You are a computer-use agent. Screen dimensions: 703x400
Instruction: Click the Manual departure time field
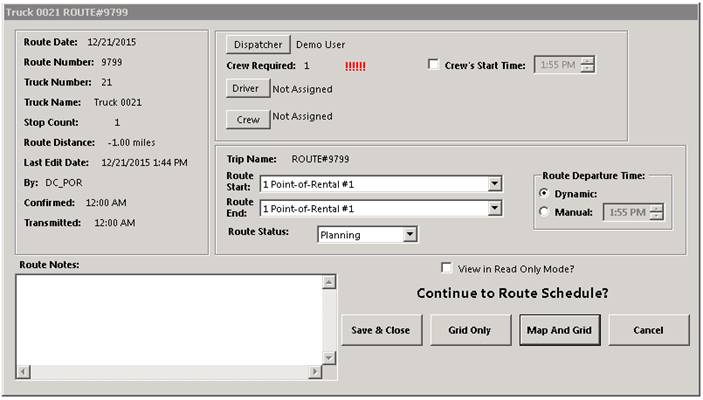[x=626, y=211]
